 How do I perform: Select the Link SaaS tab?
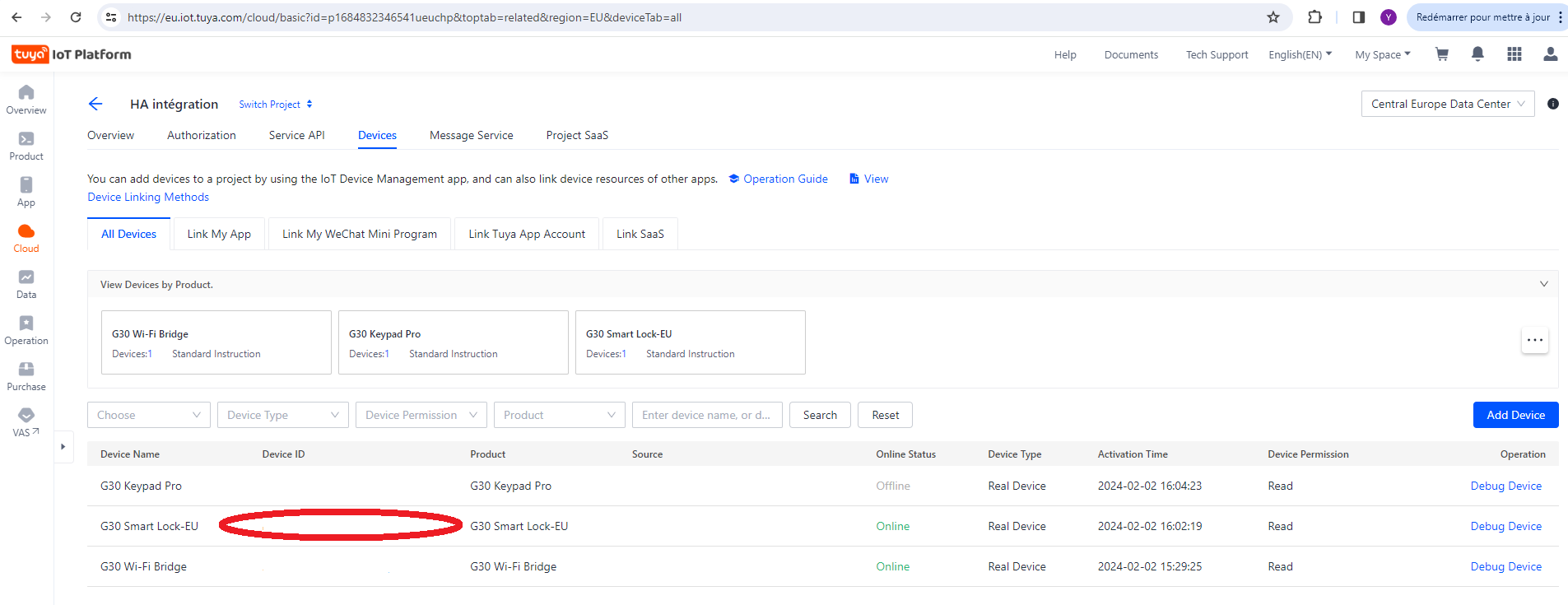640,234
